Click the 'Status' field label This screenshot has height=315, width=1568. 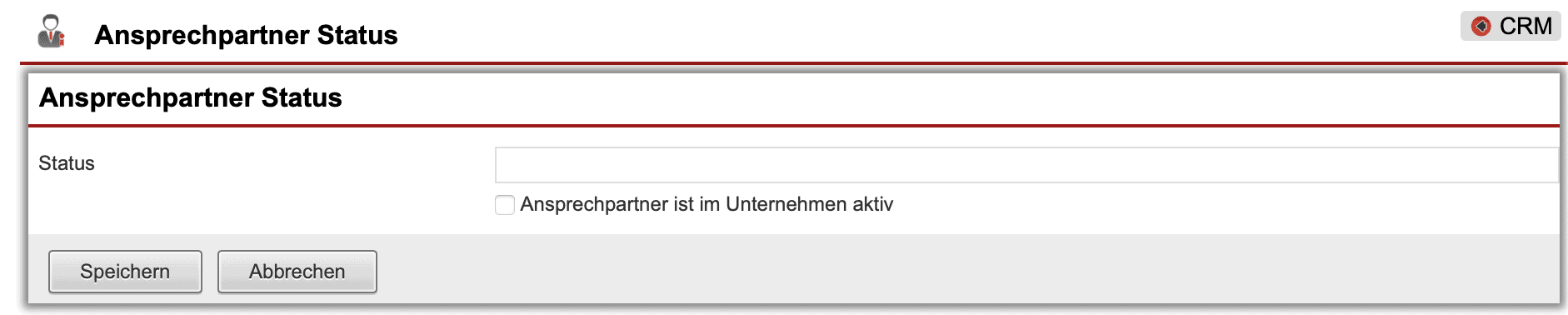pyautogui.click(x=67, y=163)
